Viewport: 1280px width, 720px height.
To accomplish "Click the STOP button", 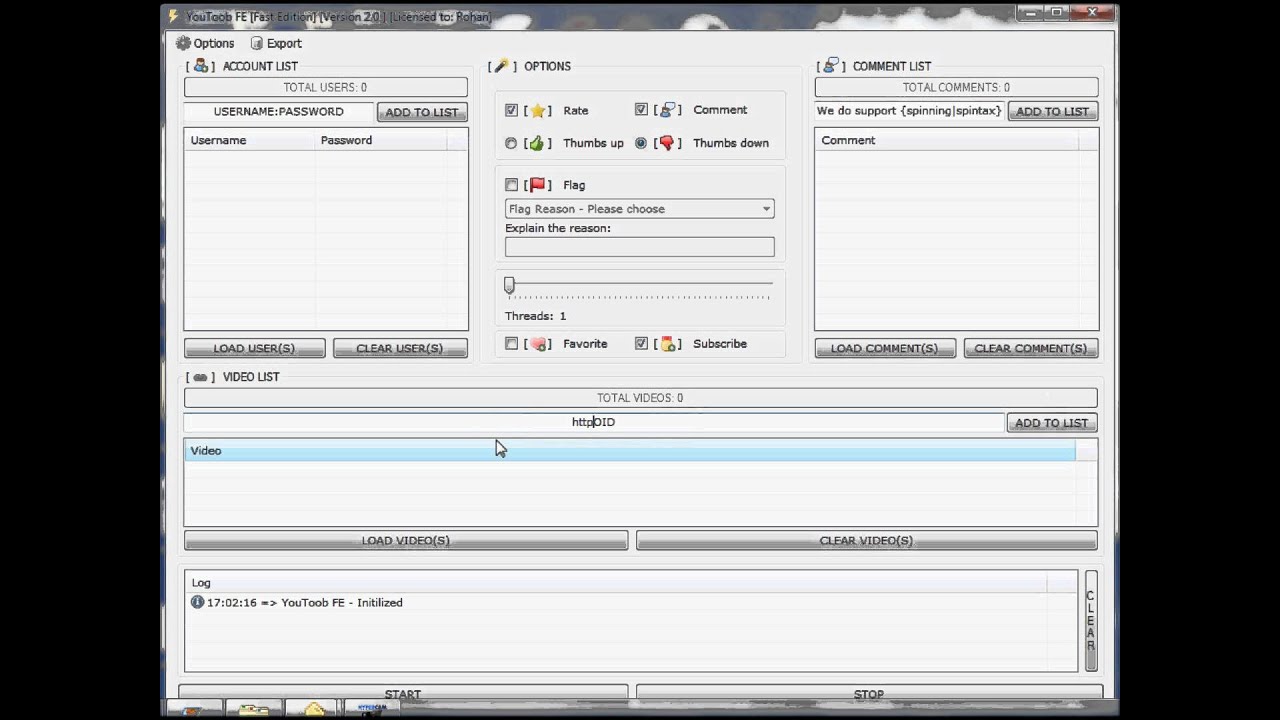I will [869, 693].
